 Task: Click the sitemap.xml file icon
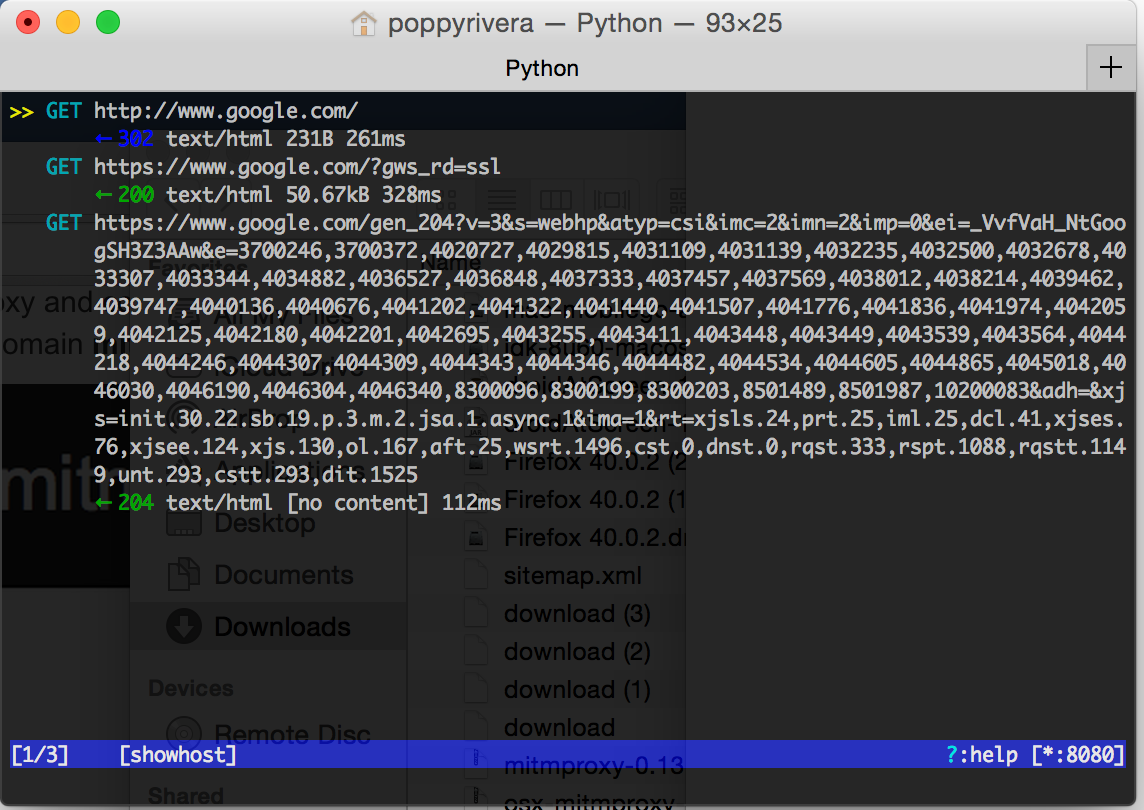[478, 575]
